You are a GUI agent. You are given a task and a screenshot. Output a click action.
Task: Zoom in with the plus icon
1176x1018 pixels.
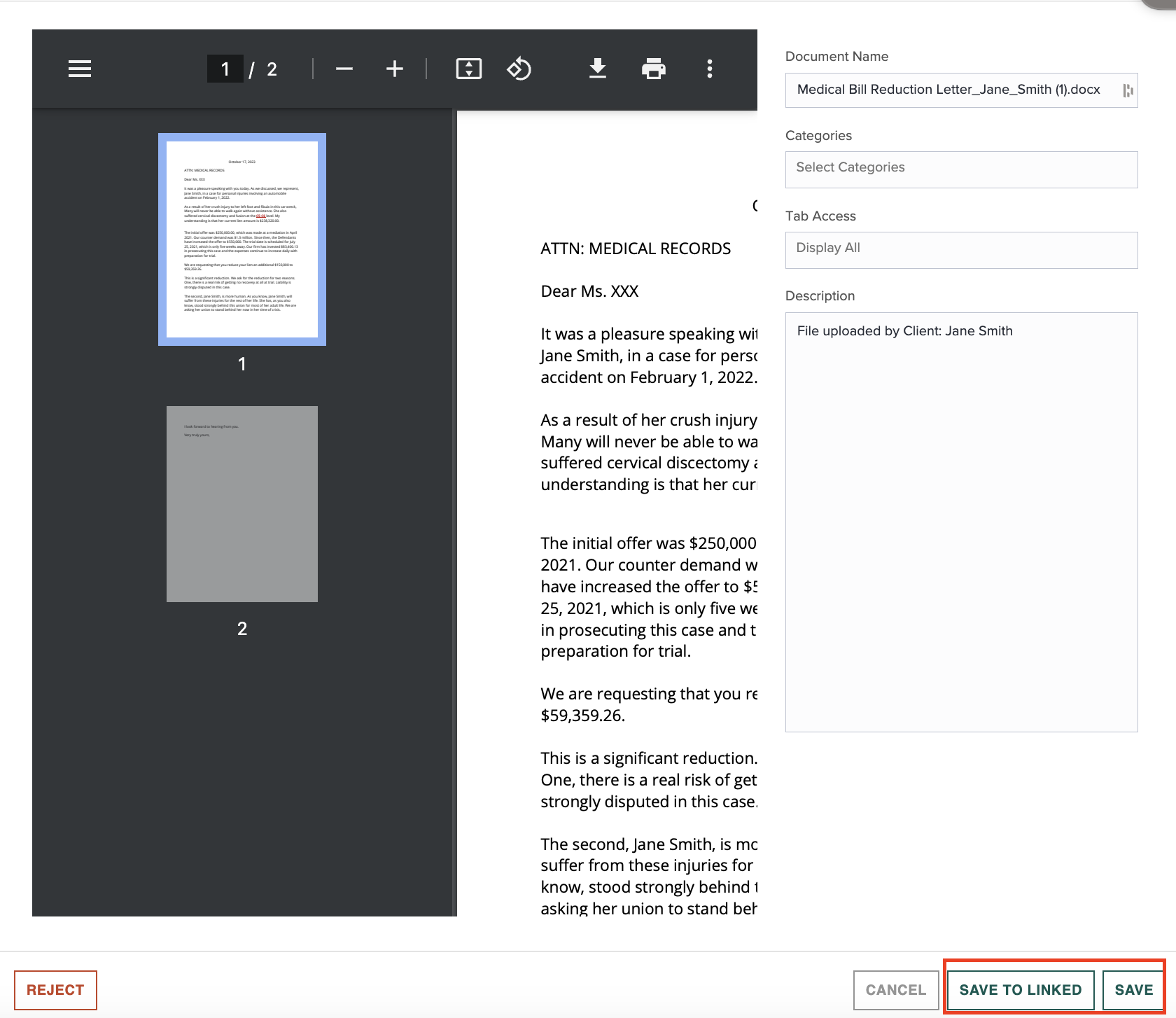pos(395,69)
